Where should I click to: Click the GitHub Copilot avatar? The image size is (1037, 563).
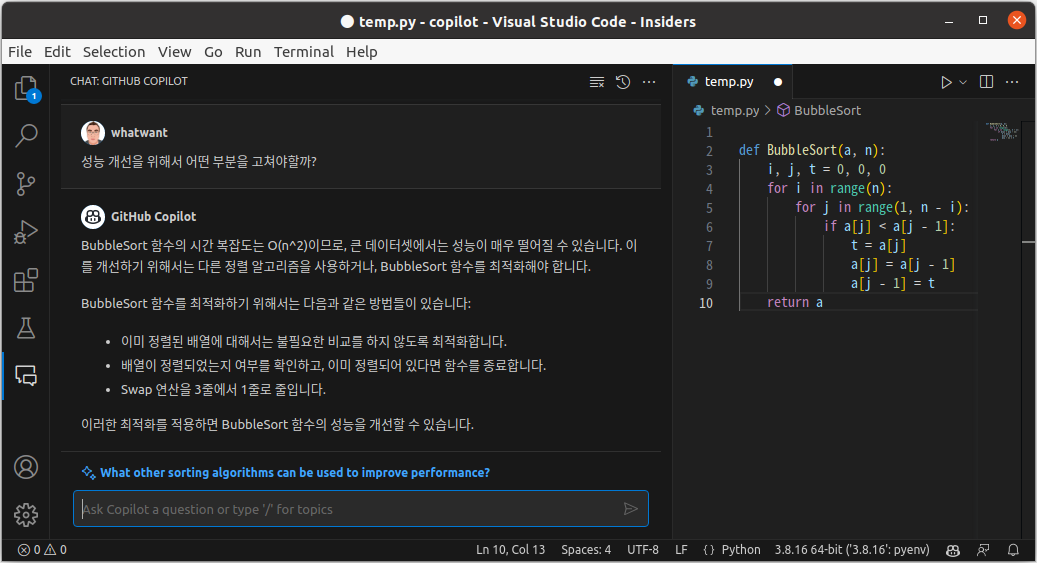pos(93,216)
